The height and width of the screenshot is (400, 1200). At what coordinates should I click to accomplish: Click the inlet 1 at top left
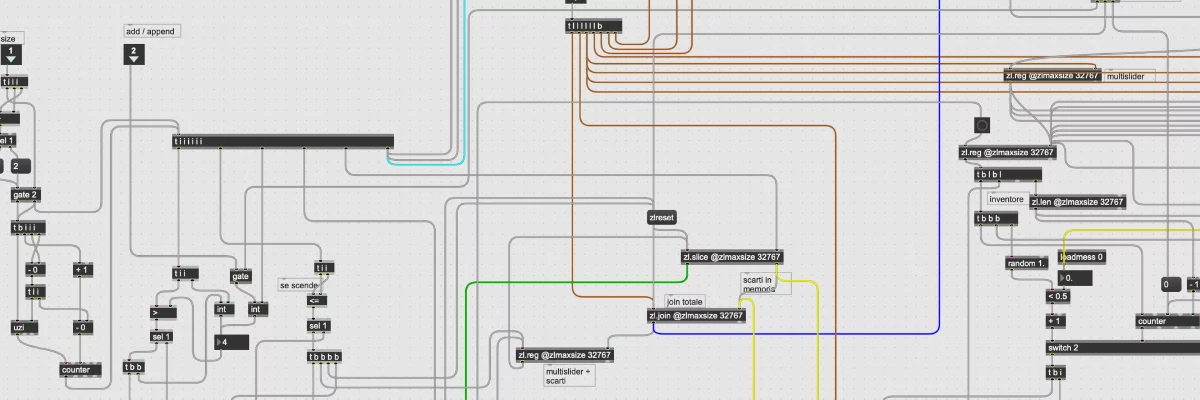[x=11, y=54]
